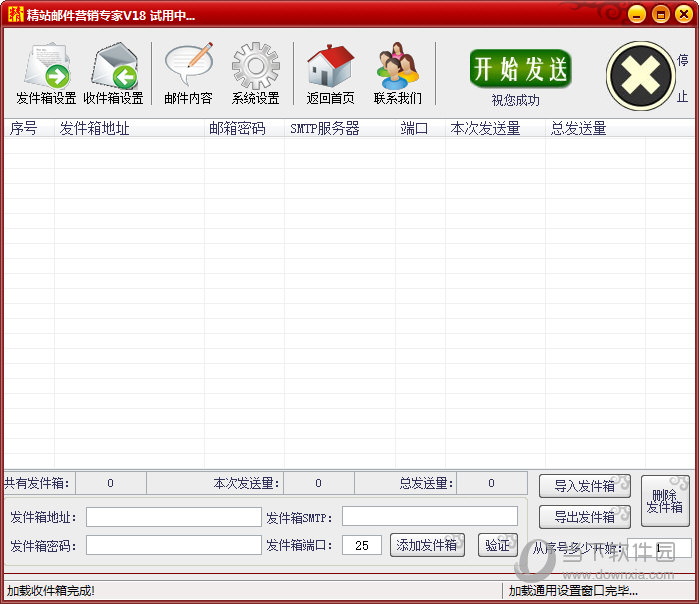Focus the 发件箱地址 address input field
This screenshot has width=699, height=604.
(173, 517)
